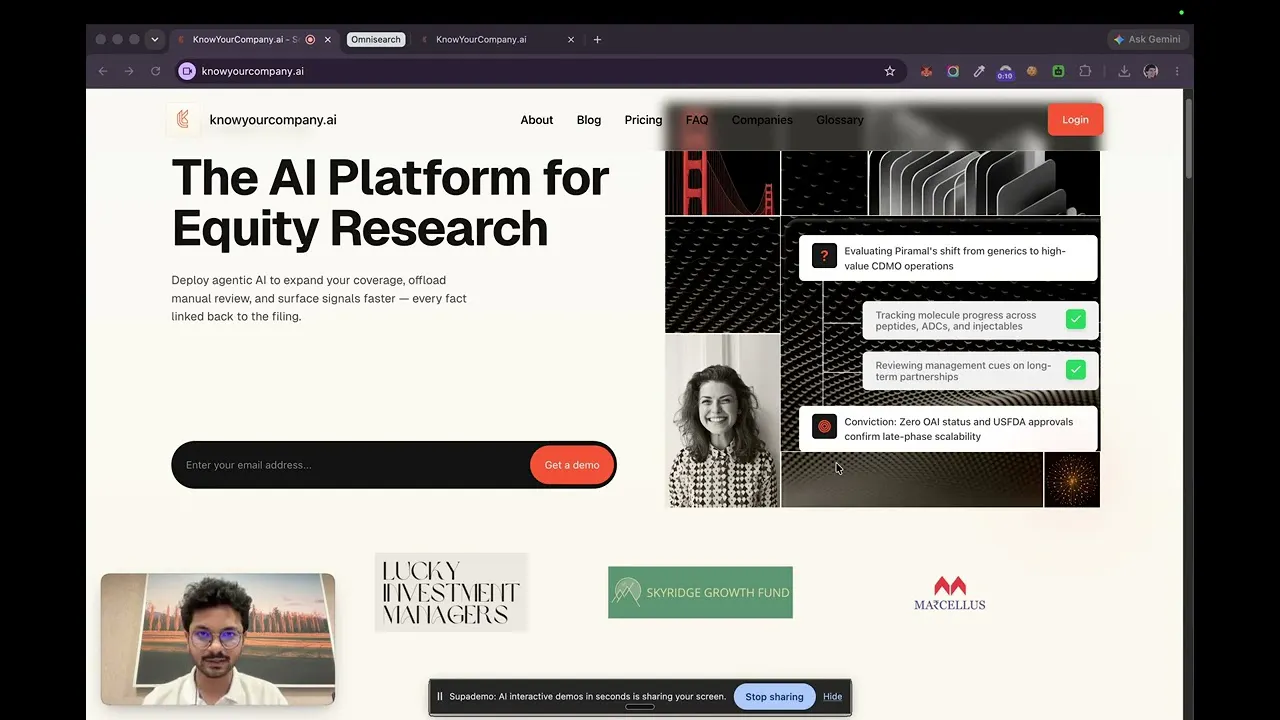Image resolution: width=1280 pixels, height=720 pixels.
Task: Close the second KnowYourCompany.ai tab
Action: (x=571, y=39)
